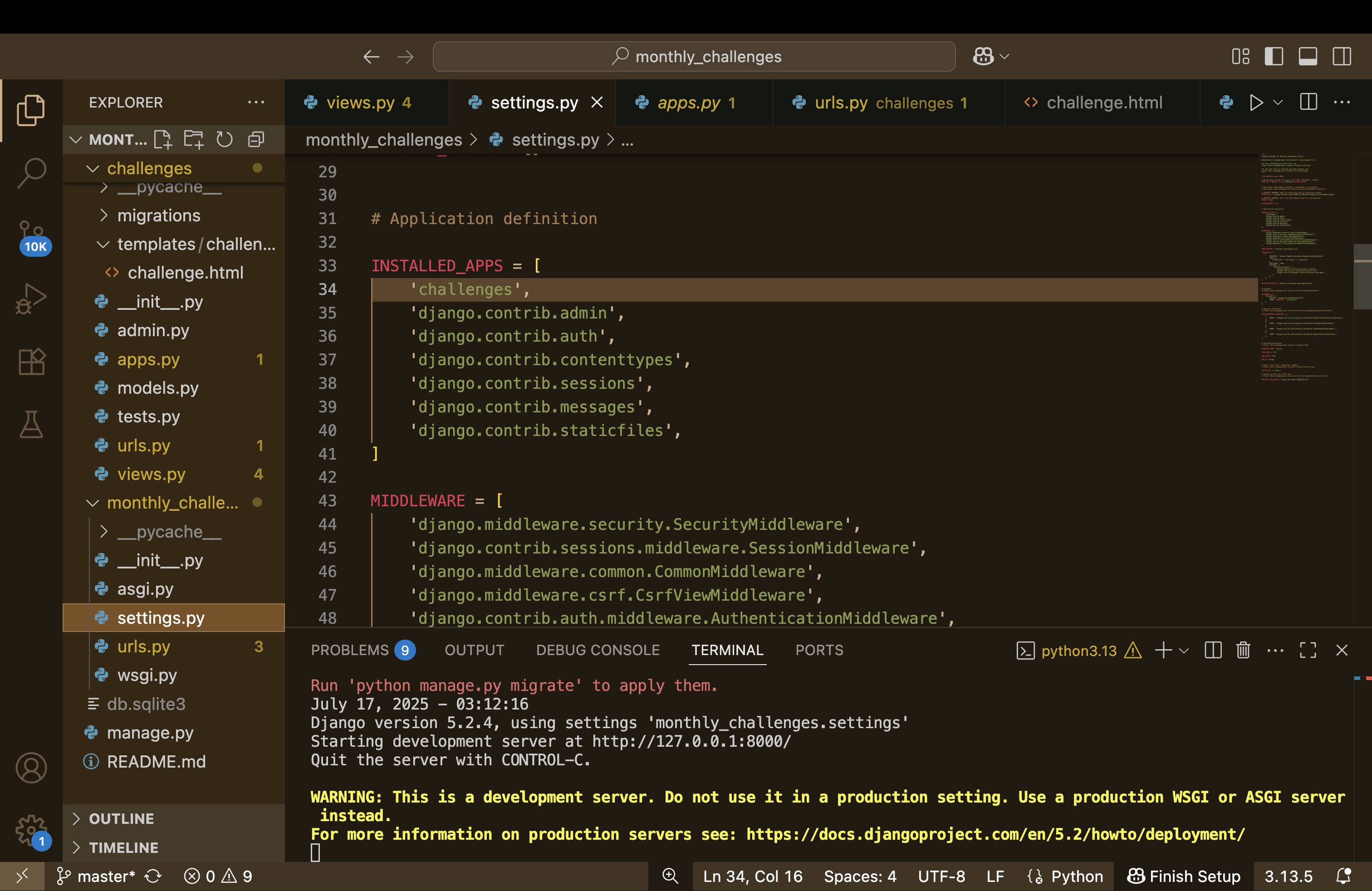Open the Run and Debug view
1372x891 pixels.
tap(31, 299)
